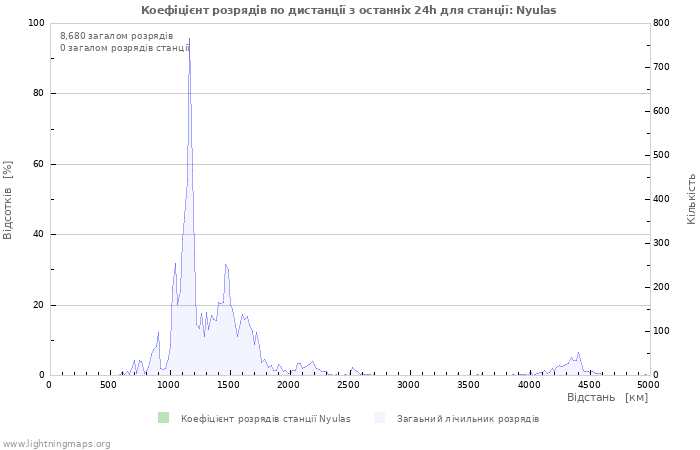Click the legend text 'Коефіцієнт розрядів станції Nyulas'
This screenshot has height=450, width=700.
pyautogui.click(x=266, y=419)
